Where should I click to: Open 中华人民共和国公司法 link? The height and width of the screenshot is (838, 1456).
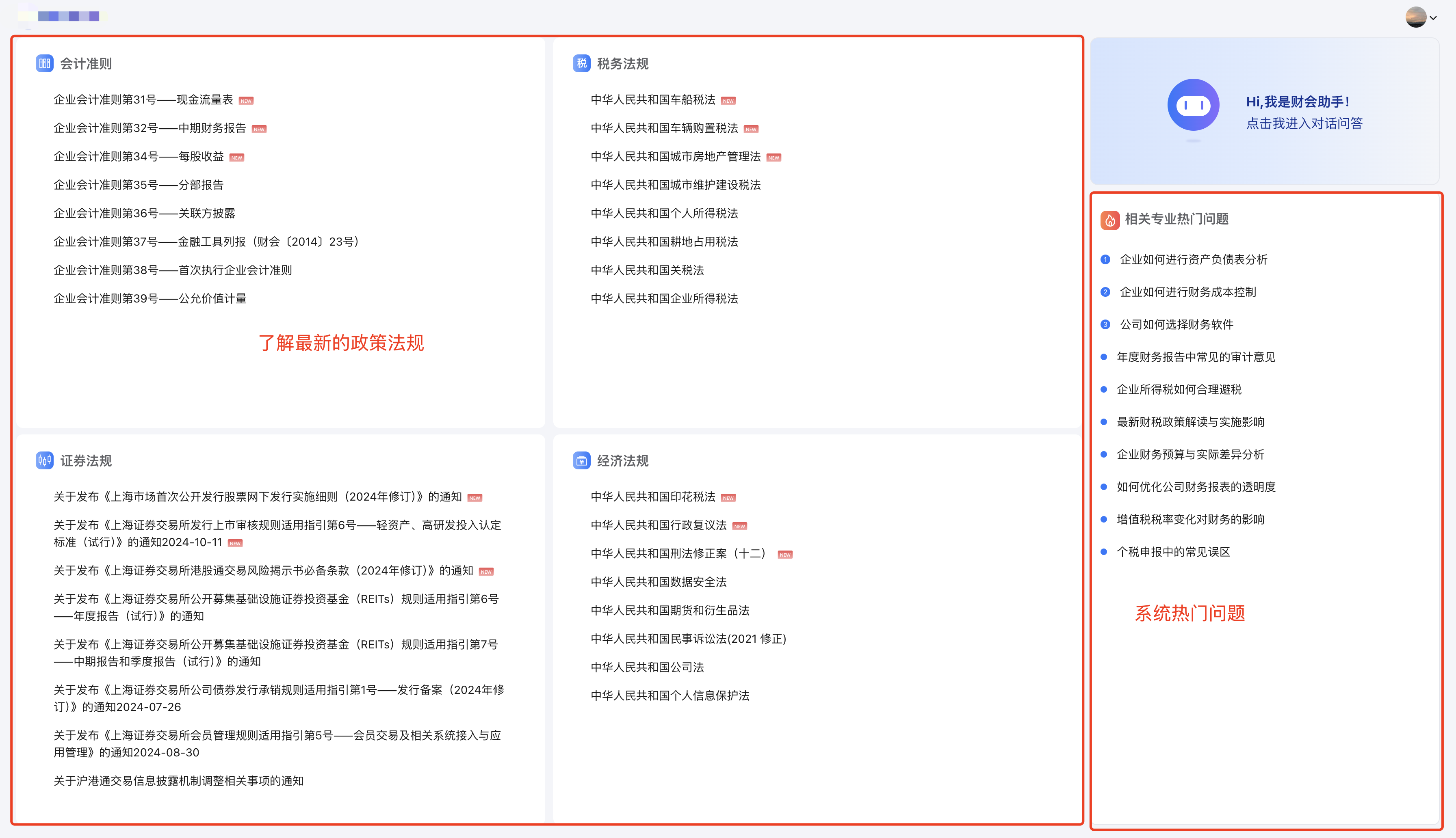pos(647,667)
